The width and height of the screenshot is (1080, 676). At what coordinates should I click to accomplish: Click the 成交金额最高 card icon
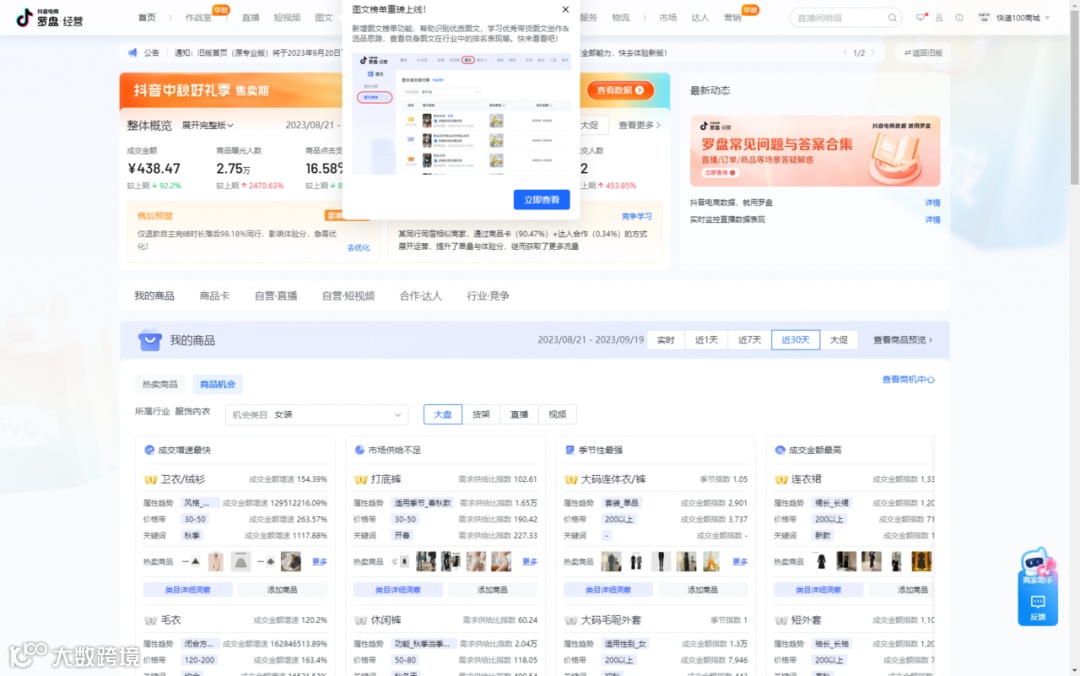[780, 450]
